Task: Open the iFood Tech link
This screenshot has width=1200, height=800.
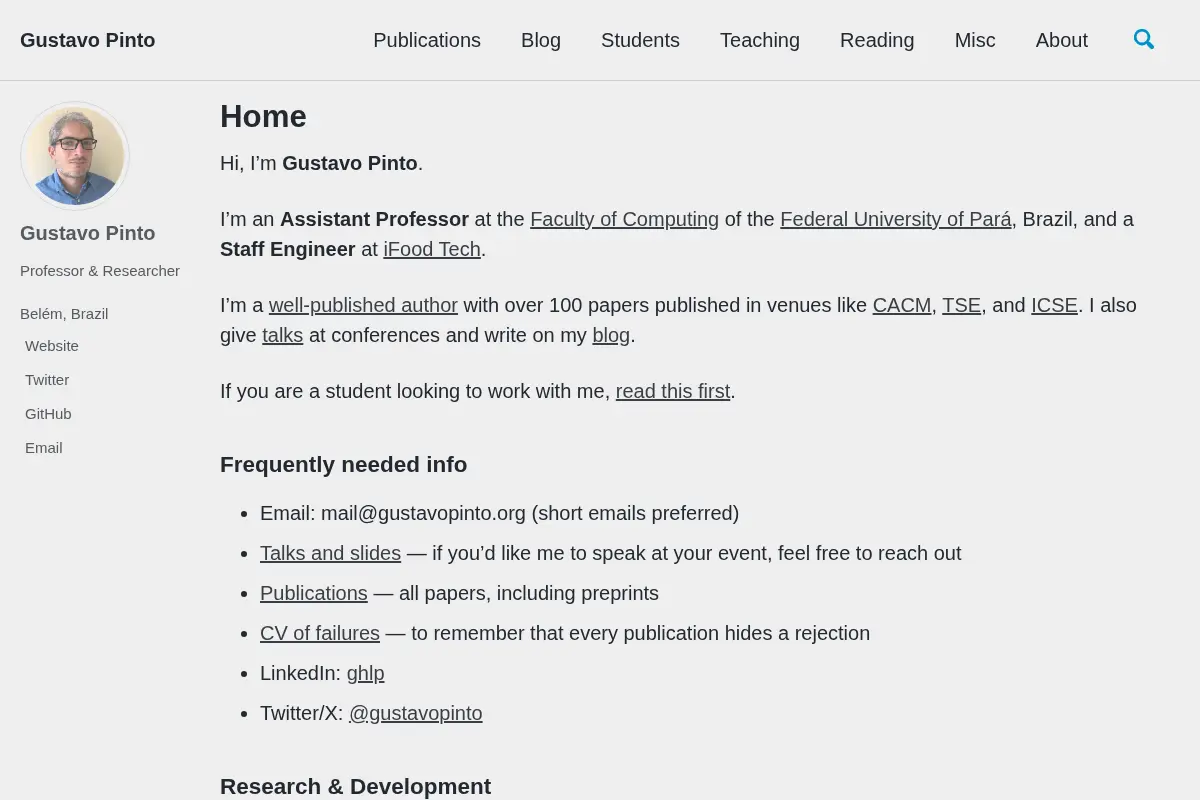Action: 432,249
